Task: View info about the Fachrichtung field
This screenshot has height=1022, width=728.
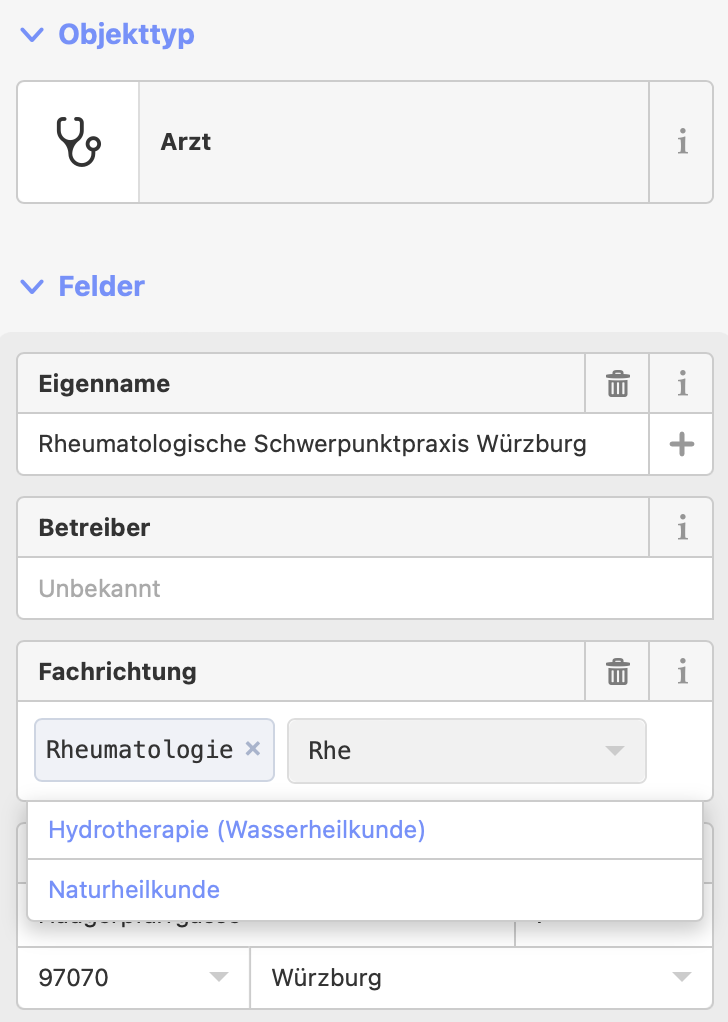Action: [x=681, y=671]
